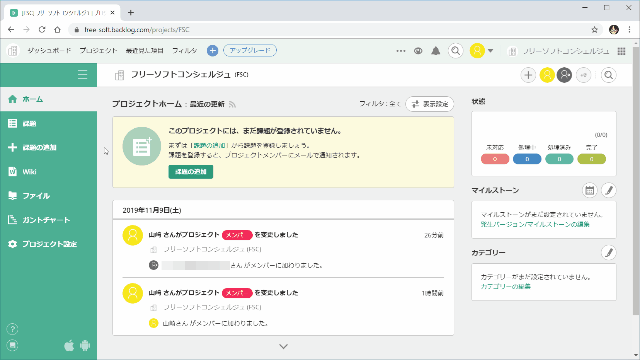Click the invite member icon in header
The image size is (640, 360).
pos(584,75)
